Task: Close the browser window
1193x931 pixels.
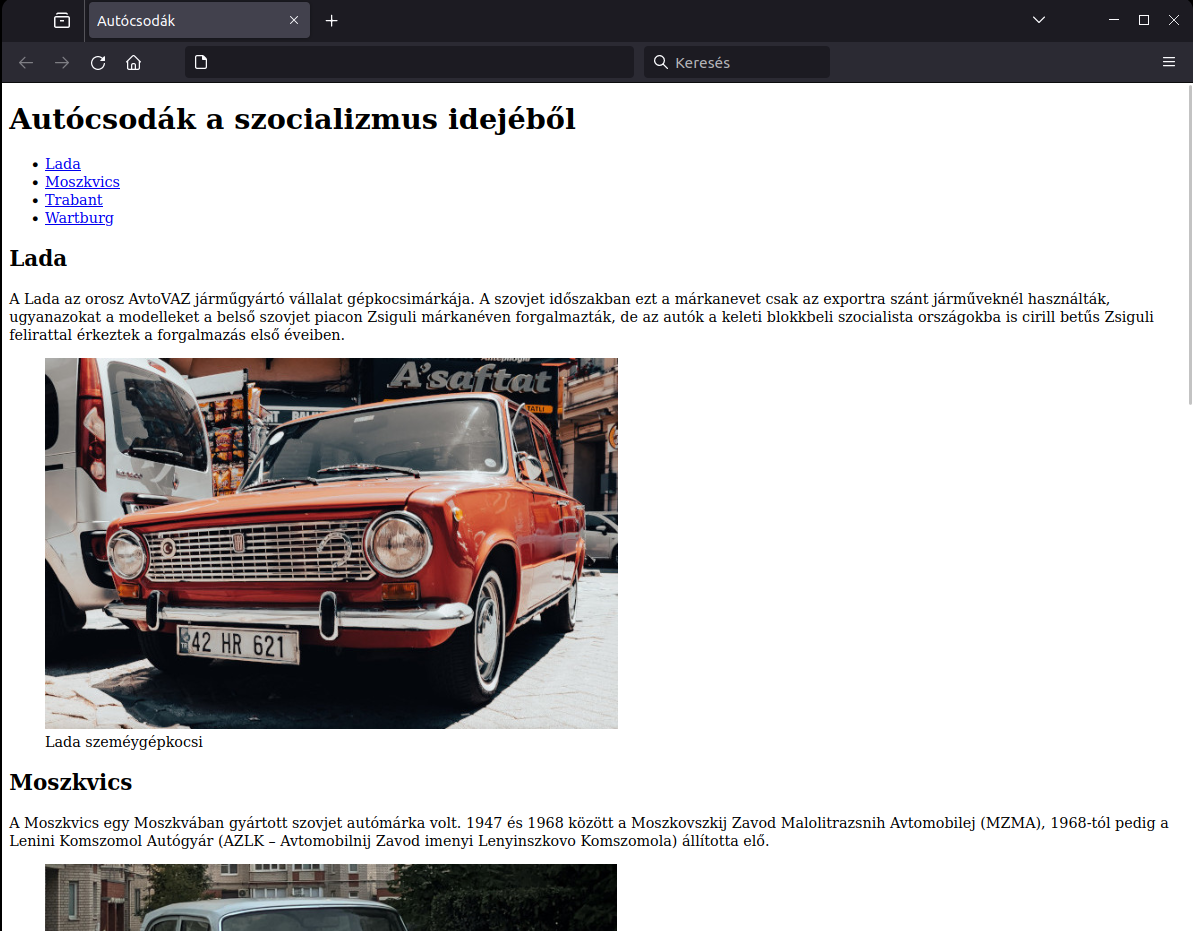Action: pos(1173,20)
